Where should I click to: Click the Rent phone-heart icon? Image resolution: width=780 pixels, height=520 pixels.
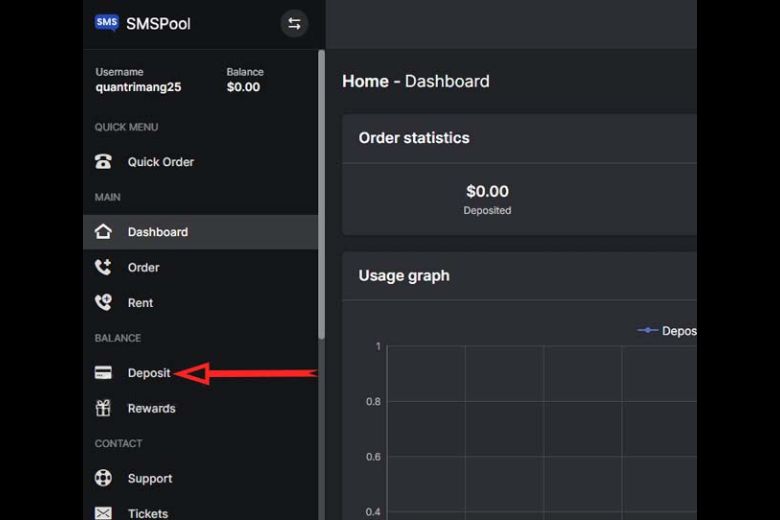[103, 302]
